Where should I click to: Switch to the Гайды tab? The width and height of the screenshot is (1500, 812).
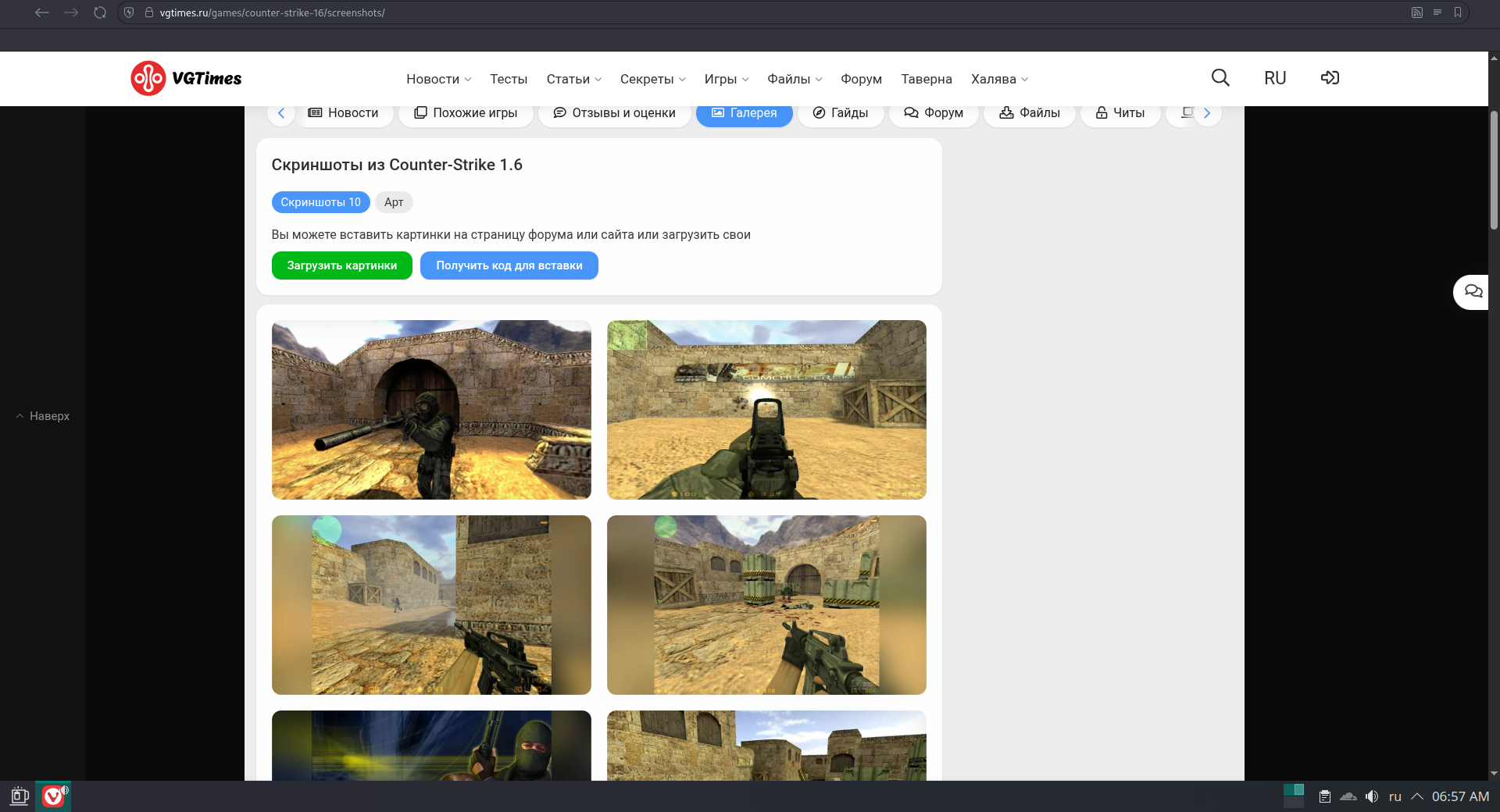841,113
